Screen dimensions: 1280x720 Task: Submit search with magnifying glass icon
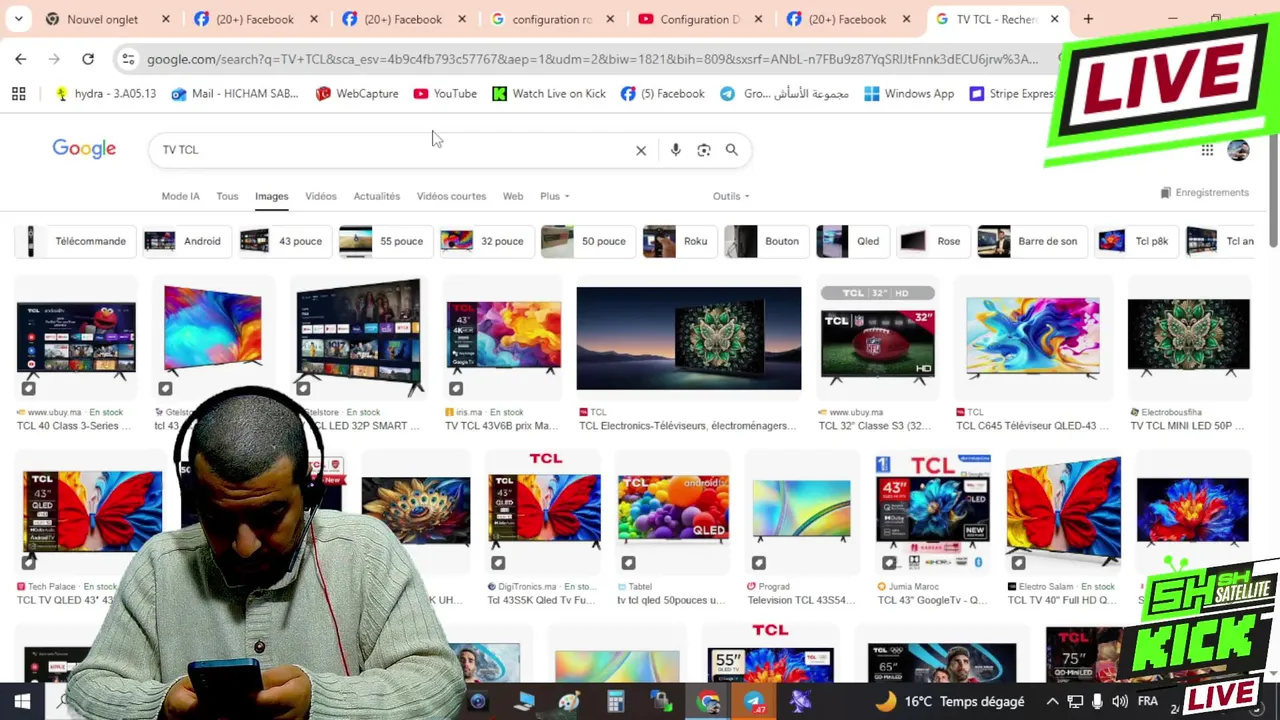tap(732, 150)
